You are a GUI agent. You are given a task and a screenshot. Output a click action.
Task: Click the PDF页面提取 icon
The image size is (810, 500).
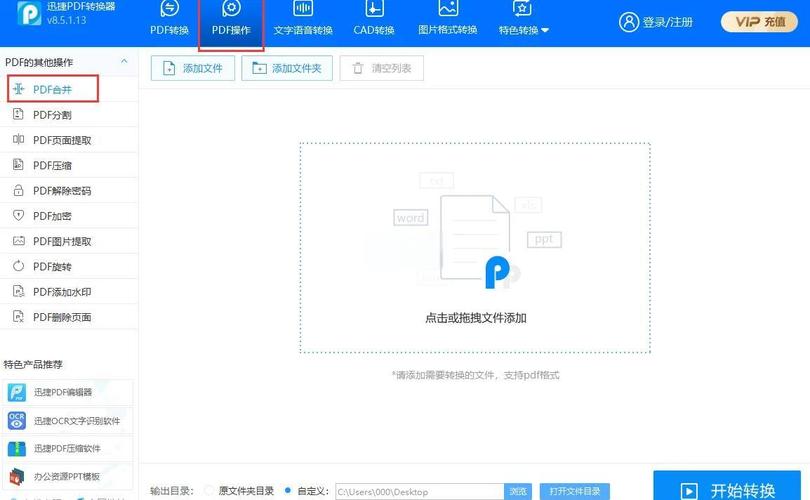(19, 139)
